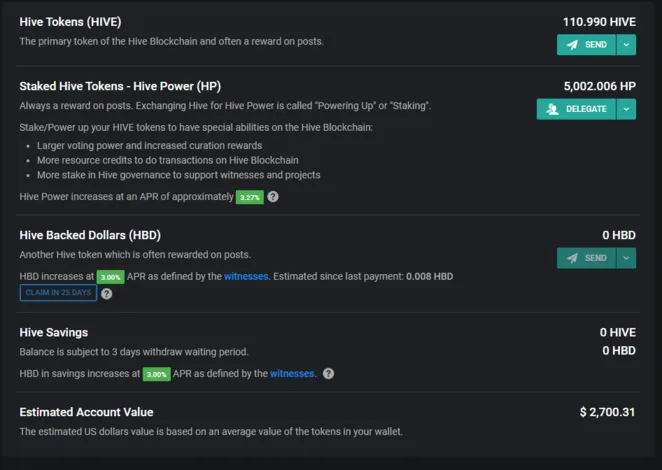Open witnesses link in HBD increases line
Screen dimensions: 662x470
(x=246, y=276)
